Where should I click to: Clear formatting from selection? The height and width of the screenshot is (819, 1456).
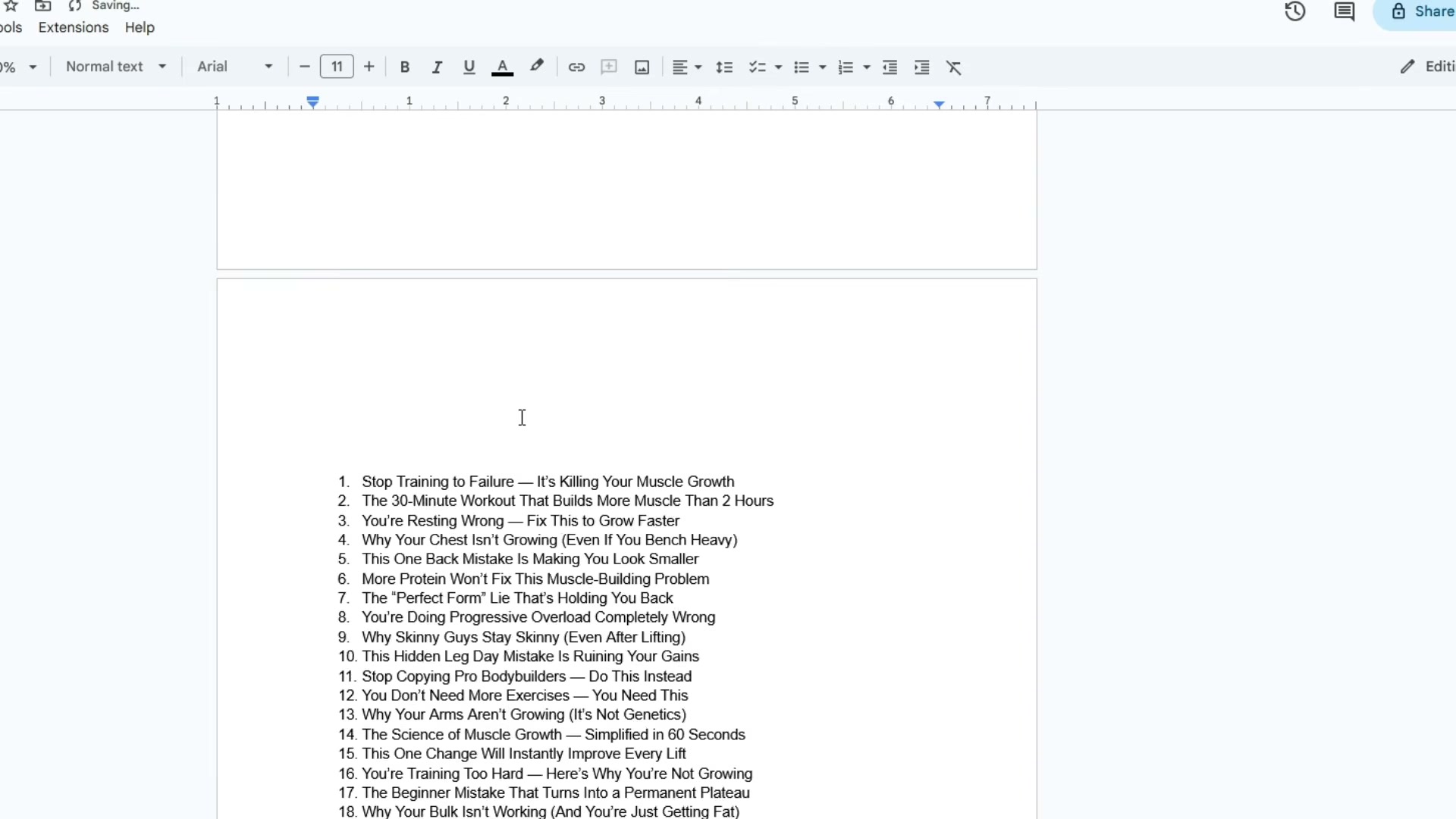(x=954, y=67)
